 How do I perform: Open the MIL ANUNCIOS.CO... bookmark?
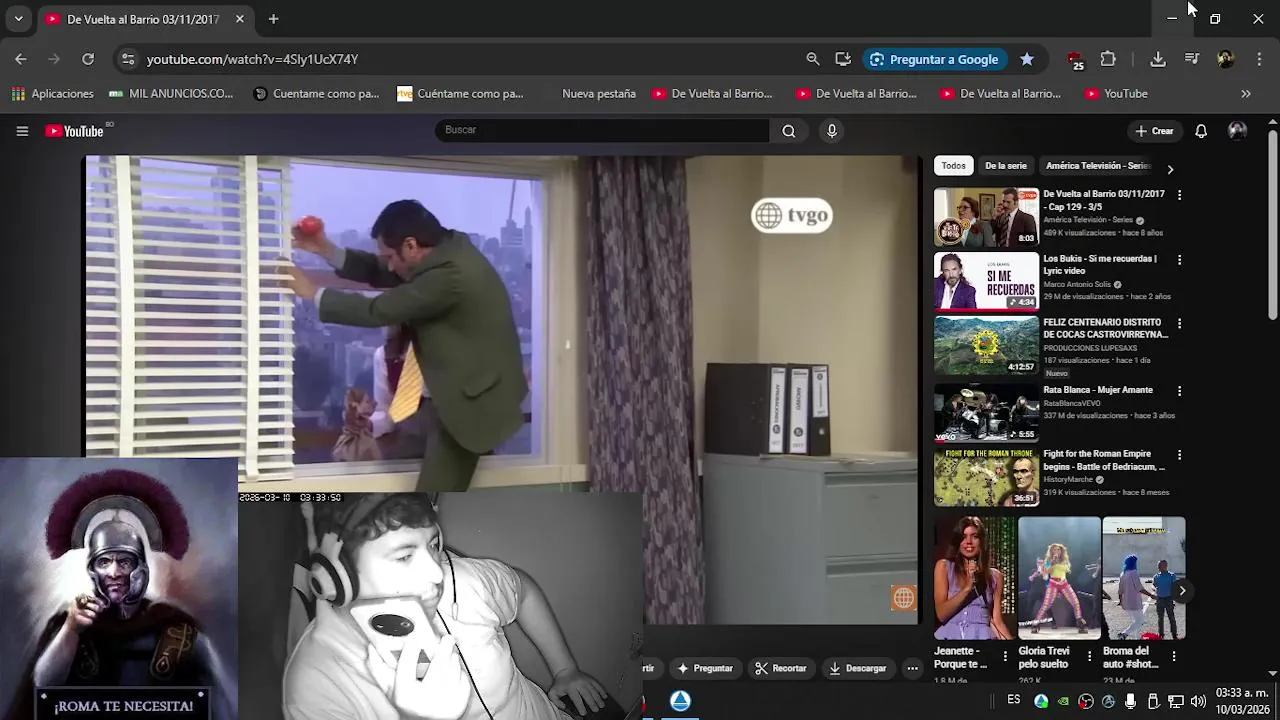point(170,94)
